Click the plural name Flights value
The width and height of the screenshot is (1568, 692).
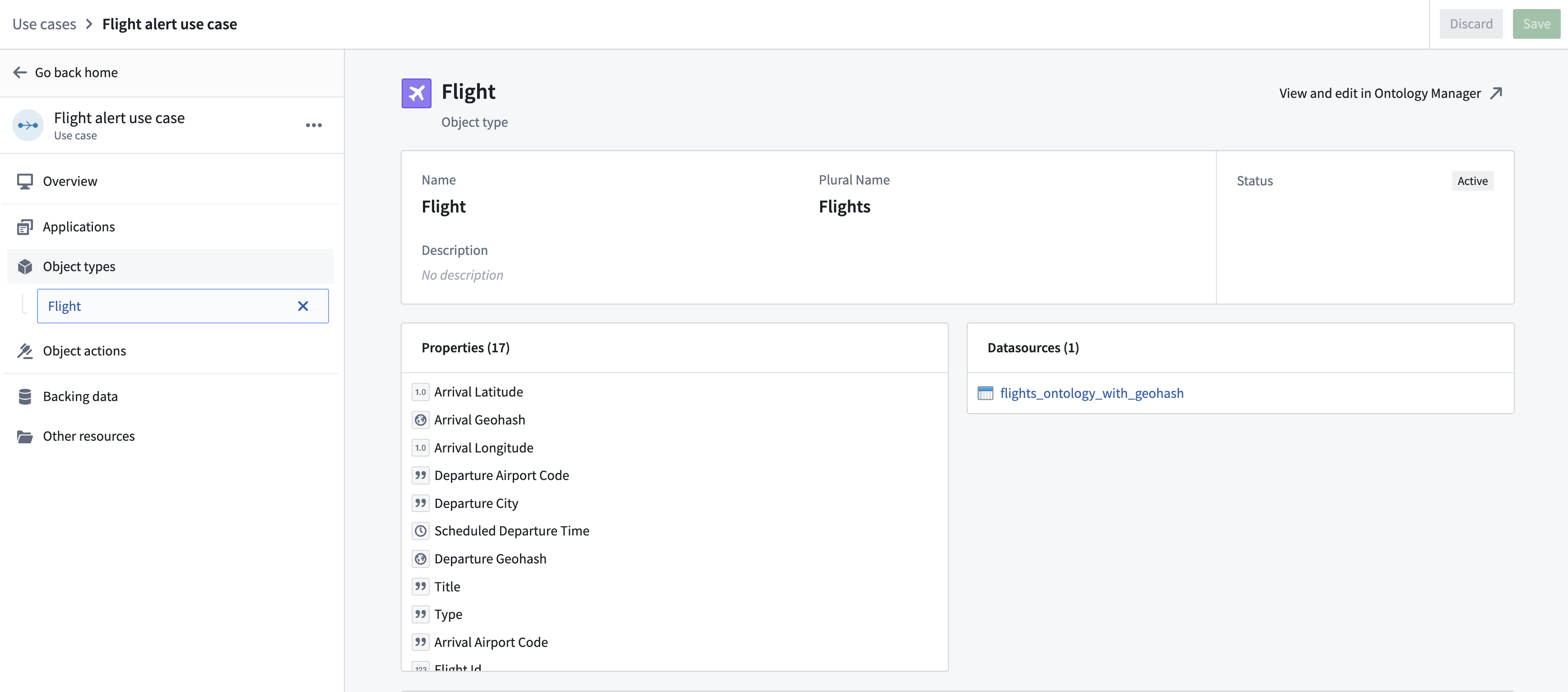coord(844,206)
